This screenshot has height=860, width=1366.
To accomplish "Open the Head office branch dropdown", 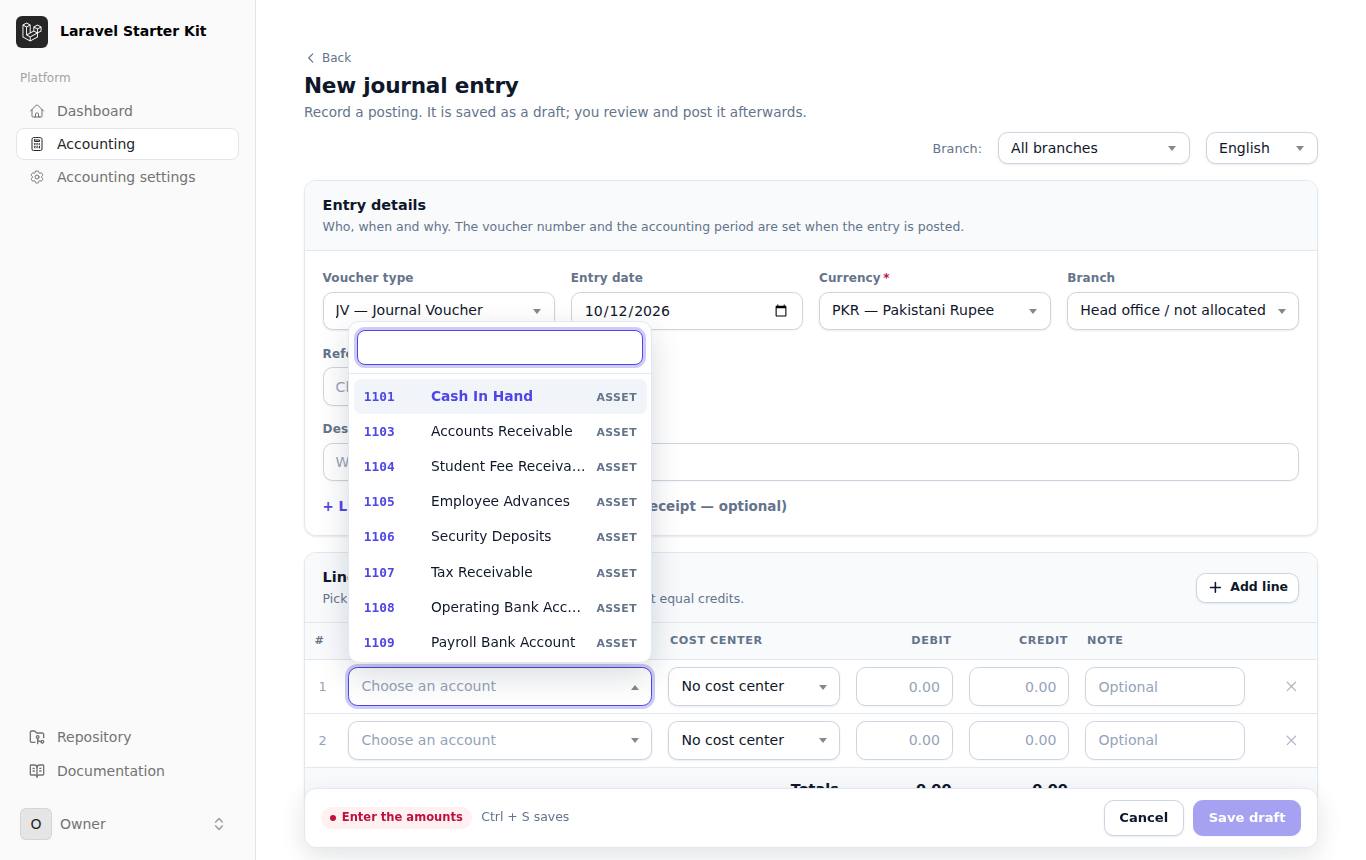I will [1183, 310].
